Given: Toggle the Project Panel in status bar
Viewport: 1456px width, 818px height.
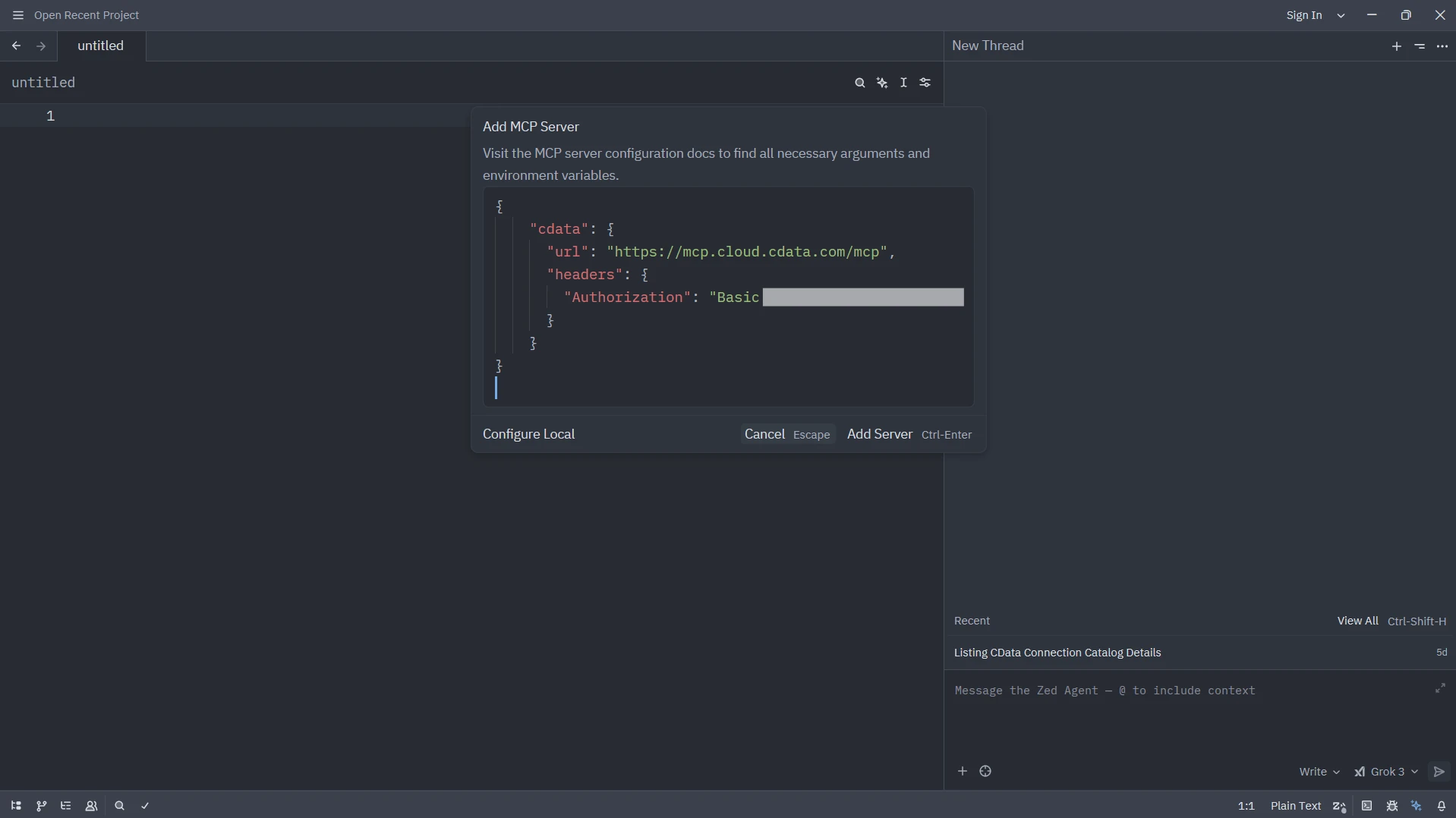Looking at the screenshot, I should coord(16,806).
